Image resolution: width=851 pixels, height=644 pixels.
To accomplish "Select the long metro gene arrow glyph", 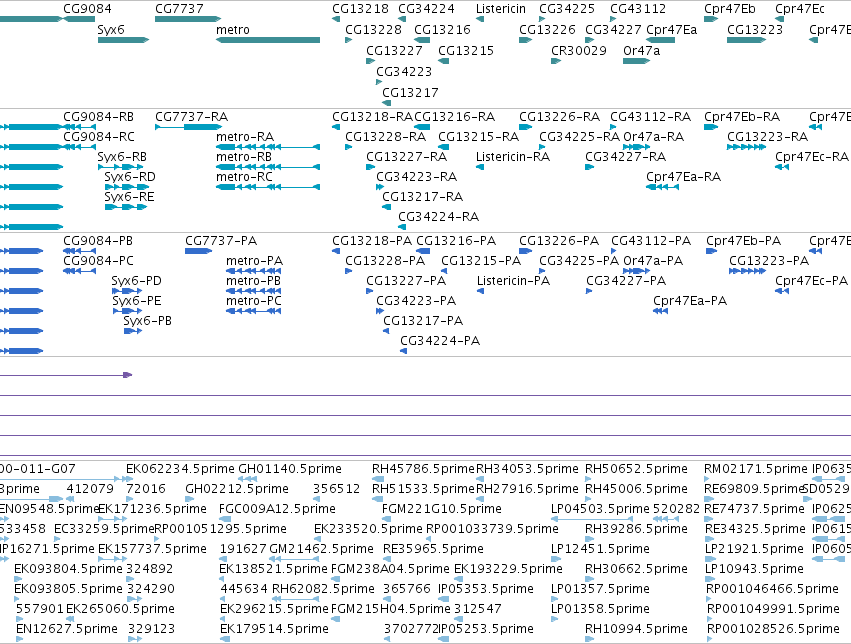I will tap(268, 40).
